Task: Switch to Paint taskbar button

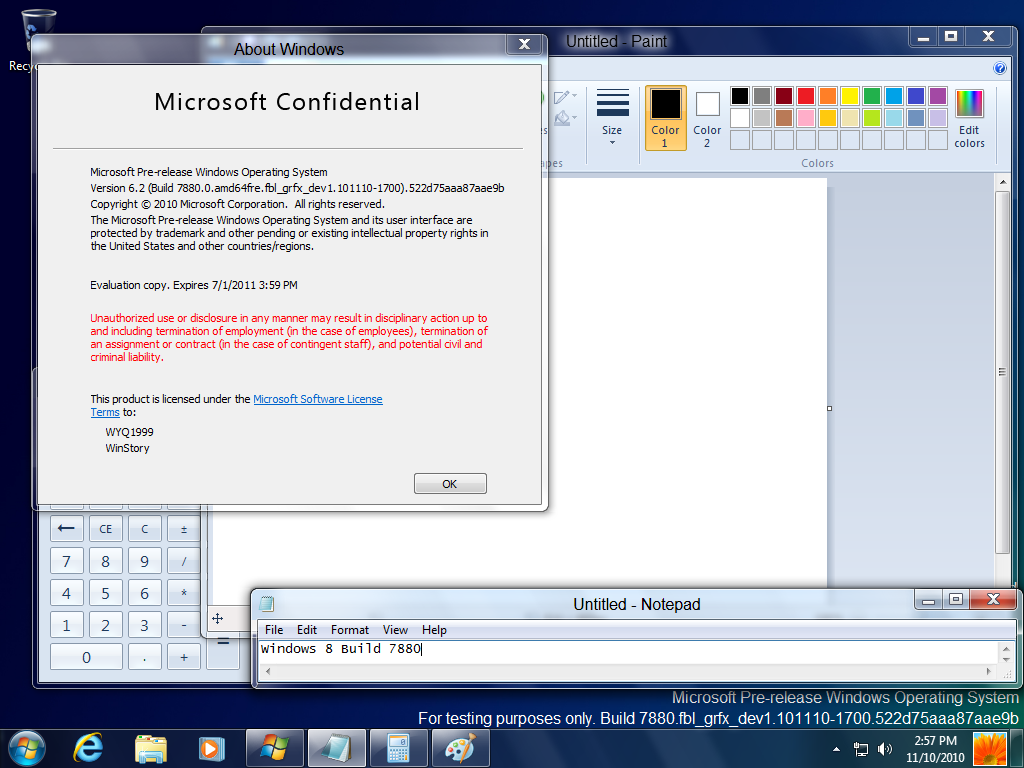Action: click(460, 748)
